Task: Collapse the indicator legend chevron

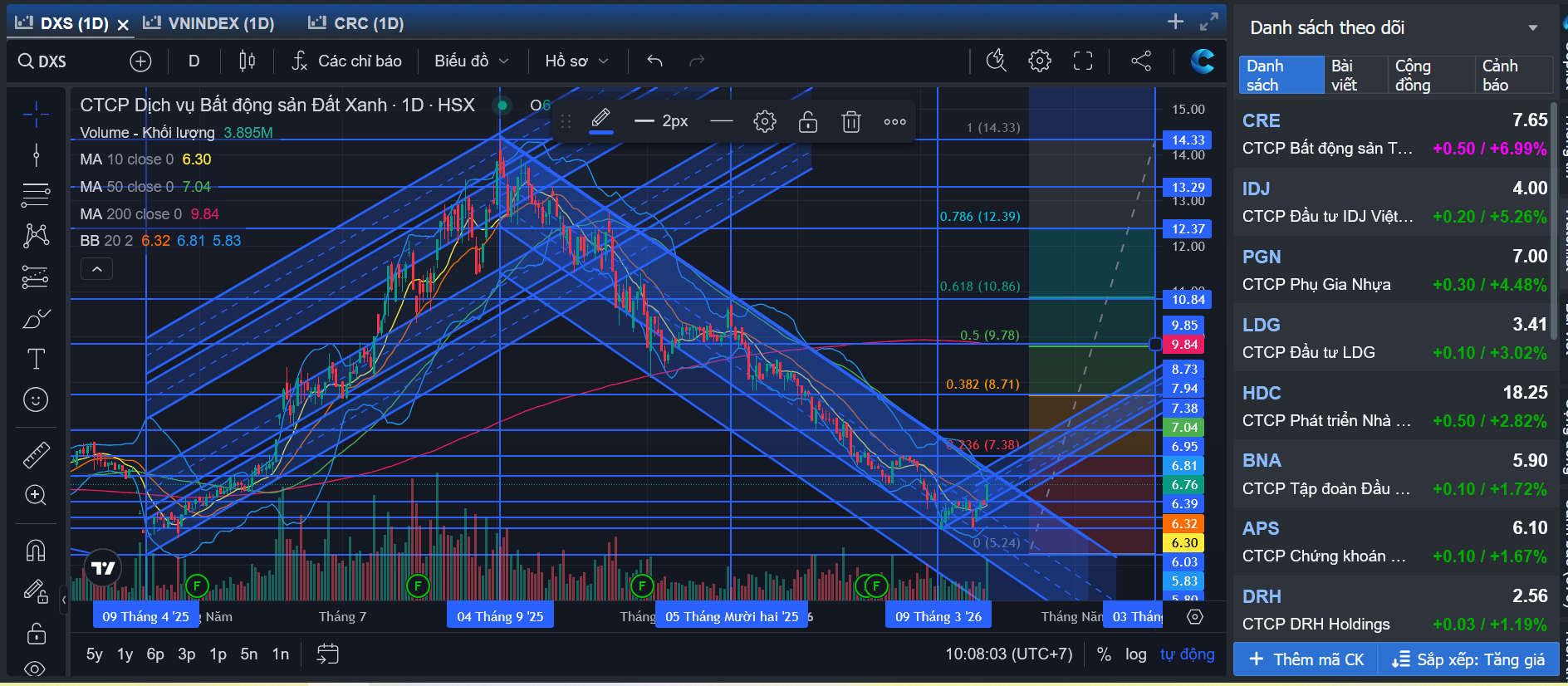Action: pyautogui.click(x=96, y=269)
